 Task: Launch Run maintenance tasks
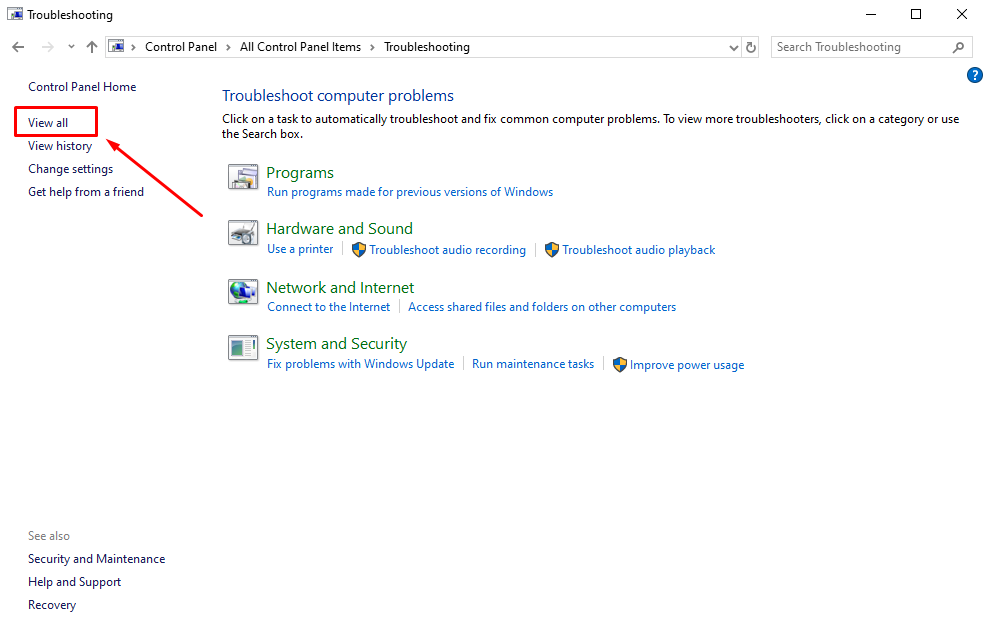pyautogui.click(x=533, y=364)
